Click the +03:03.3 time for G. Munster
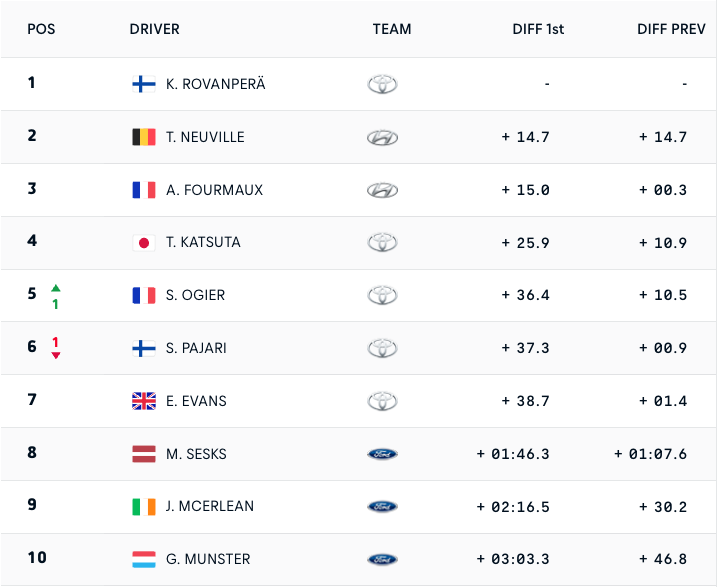This screenshot has width=717, height=587. (513, 559)
